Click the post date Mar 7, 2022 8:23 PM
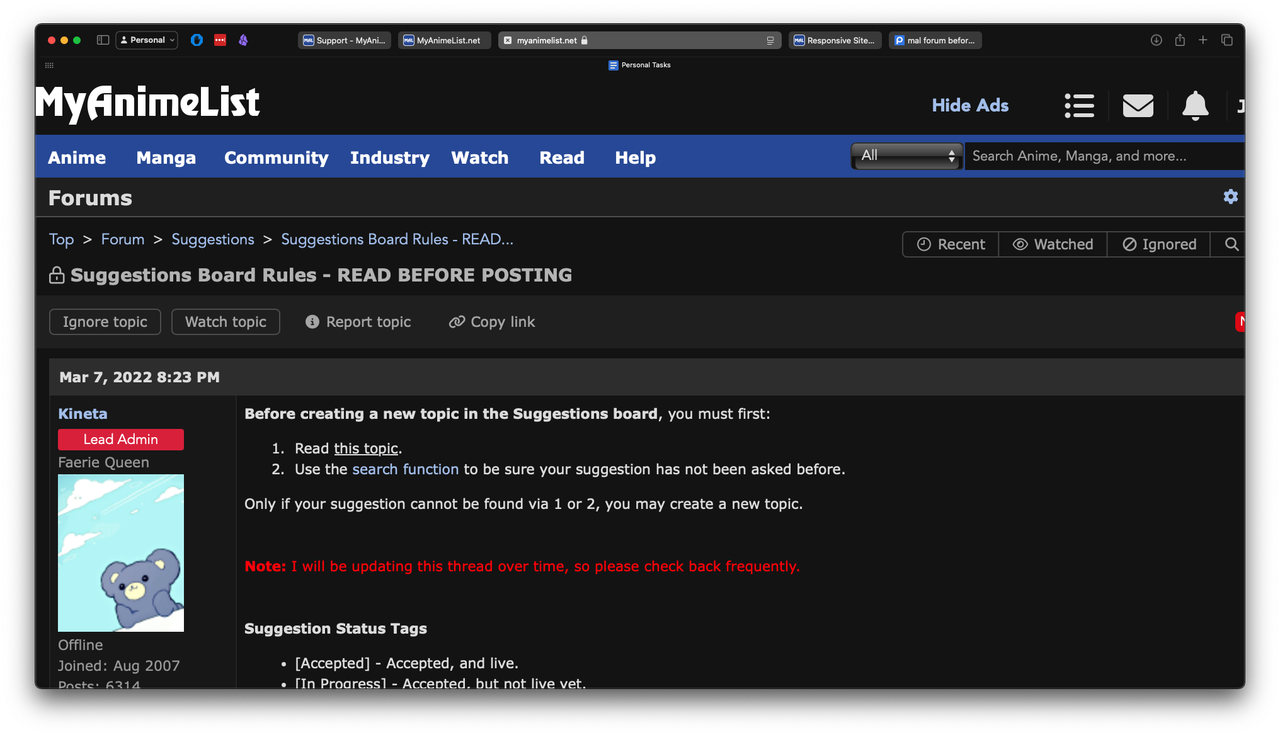1280x735 pixels. (139, 377)
